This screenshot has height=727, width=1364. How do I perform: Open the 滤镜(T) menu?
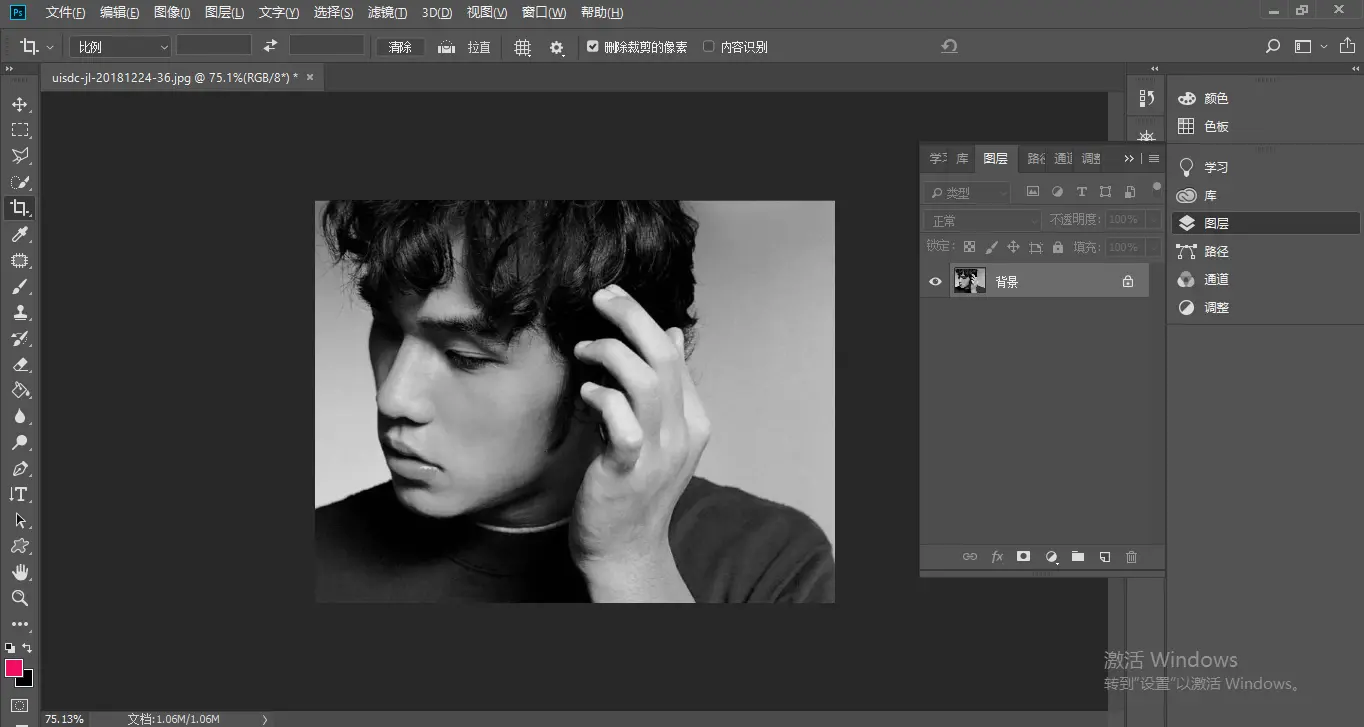[387, 13]
